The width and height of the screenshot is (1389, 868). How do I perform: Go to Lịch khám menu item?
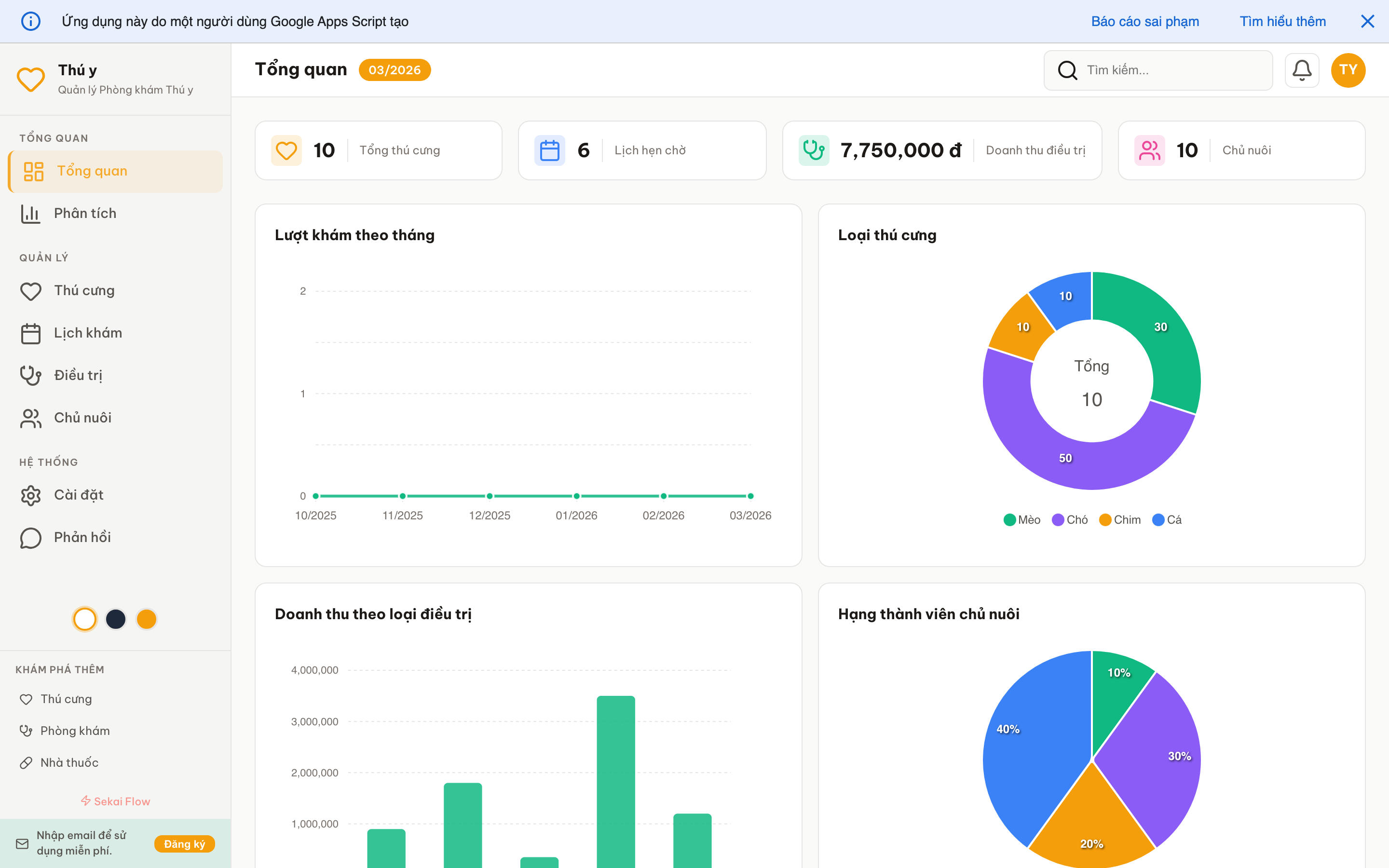coord(88,333)
